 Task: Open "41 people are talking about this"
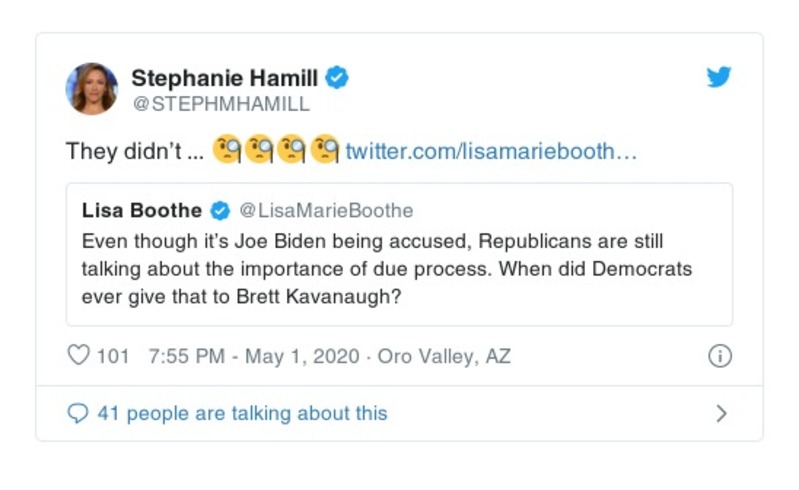pyautogui.click(x=241, y=413)
